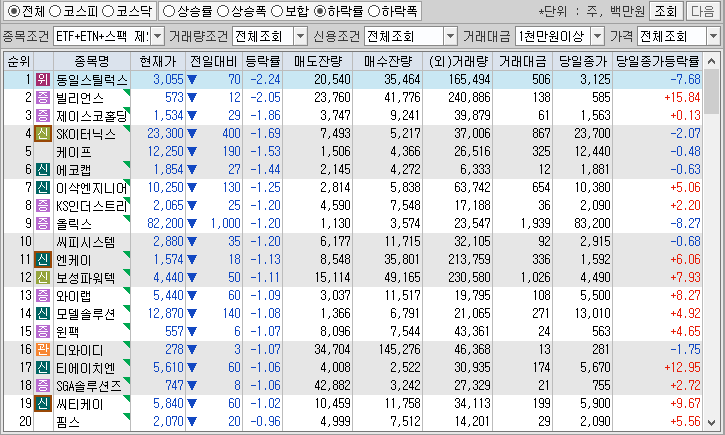Click 디와이디 buy balance 145,276
This screenshot has width=725, height=435.
399,350
